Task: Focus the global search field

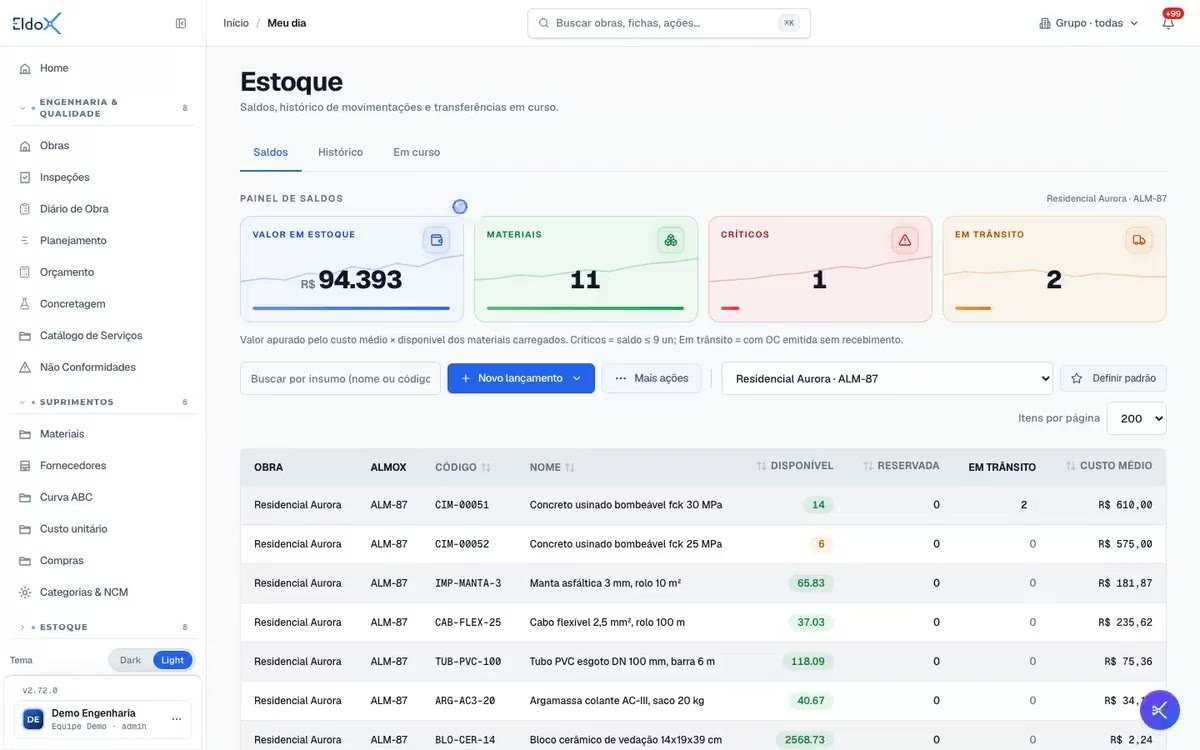Action: pyautogui.click(x=669, y=23)
